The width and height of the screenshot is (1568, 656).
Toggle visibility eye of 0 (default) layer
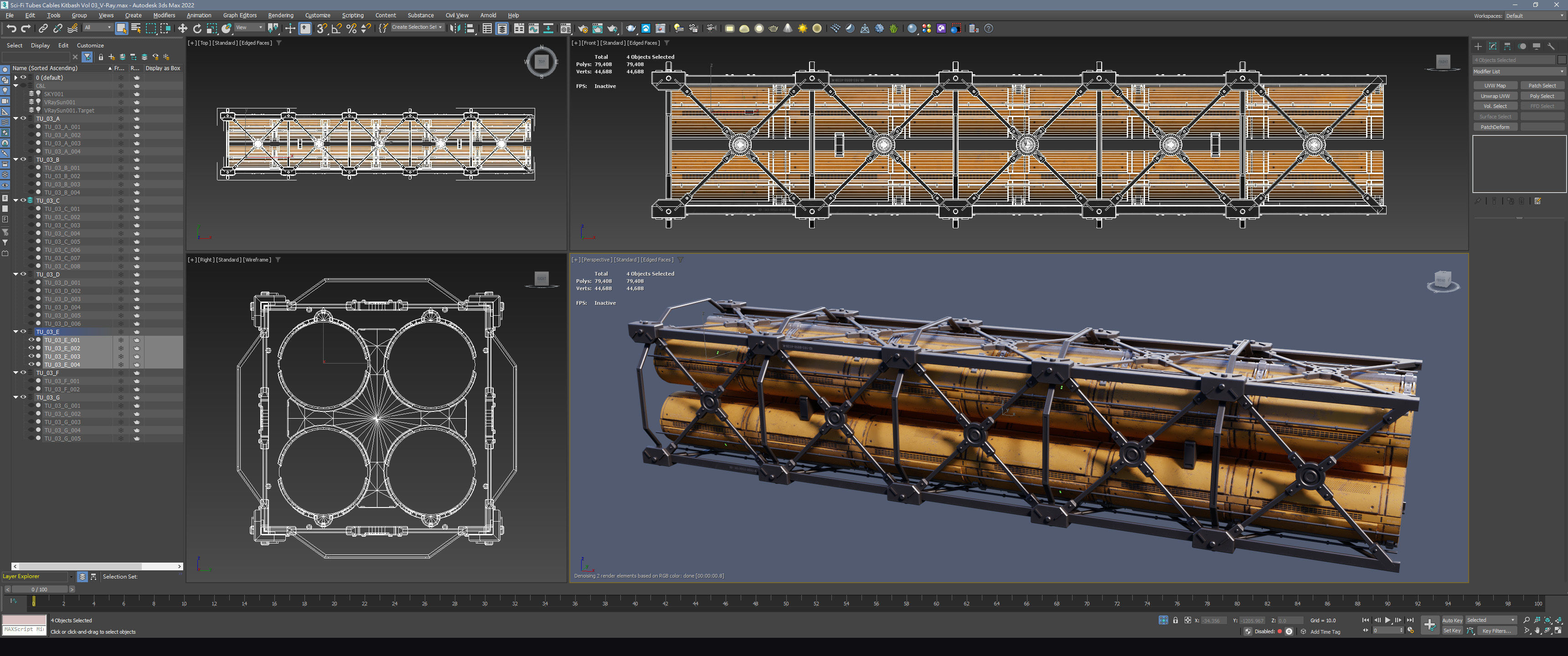(23, 77)
